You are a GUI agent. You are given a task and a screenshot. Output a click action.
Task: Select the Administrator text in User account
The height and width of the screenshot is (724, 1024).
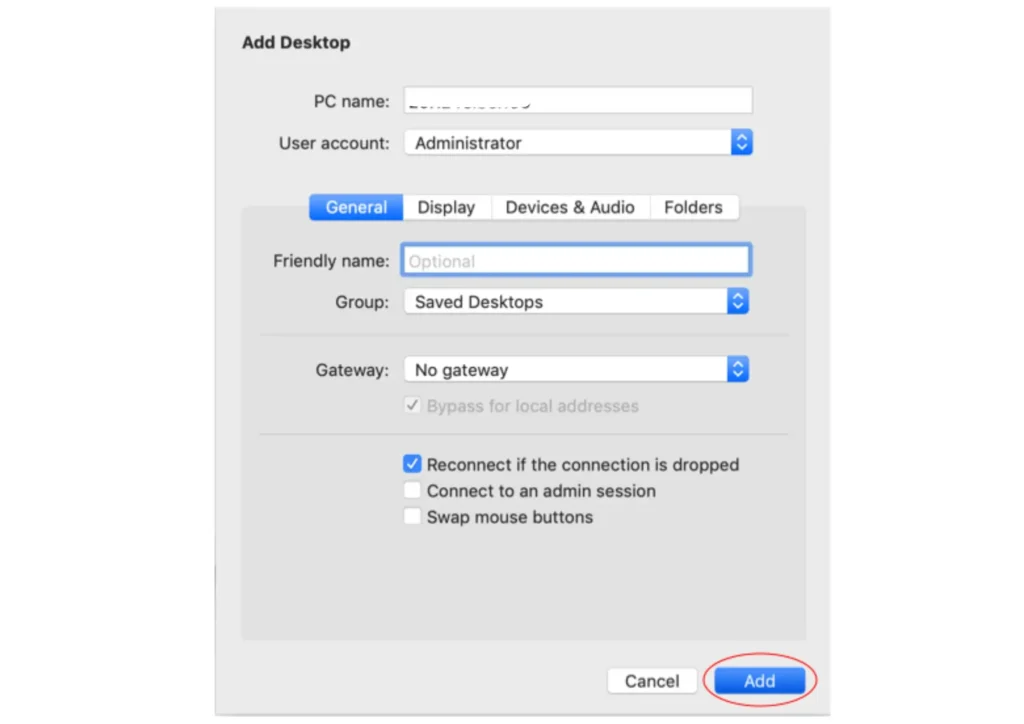coord(468,142)
